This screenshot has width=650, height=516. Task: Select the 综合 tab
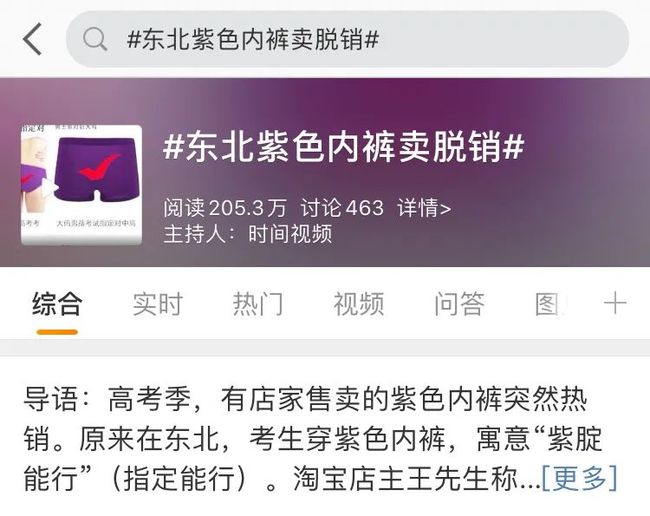pos(57,304)
